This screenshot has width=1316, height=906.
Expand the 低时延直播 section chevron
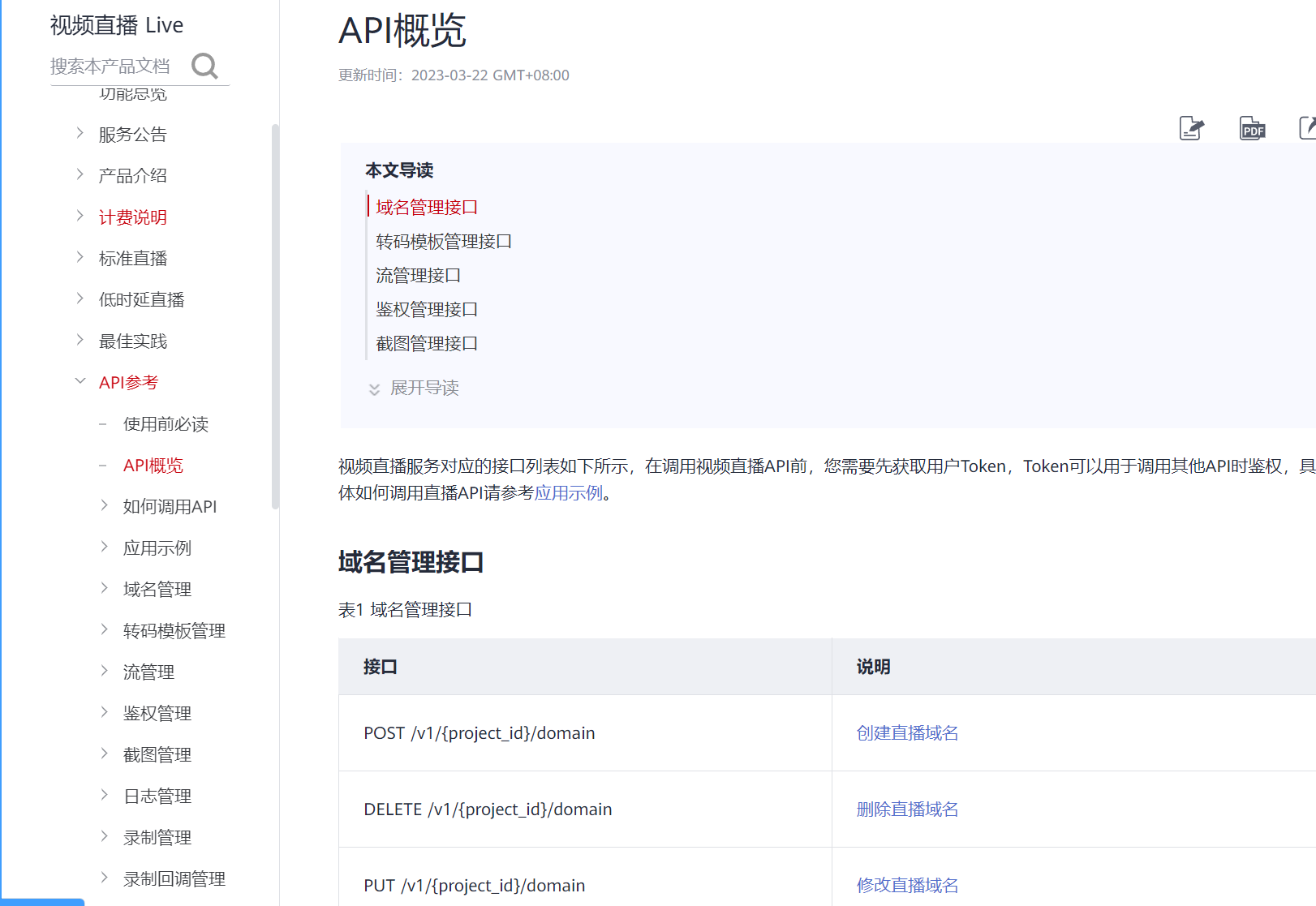[80, 298]
